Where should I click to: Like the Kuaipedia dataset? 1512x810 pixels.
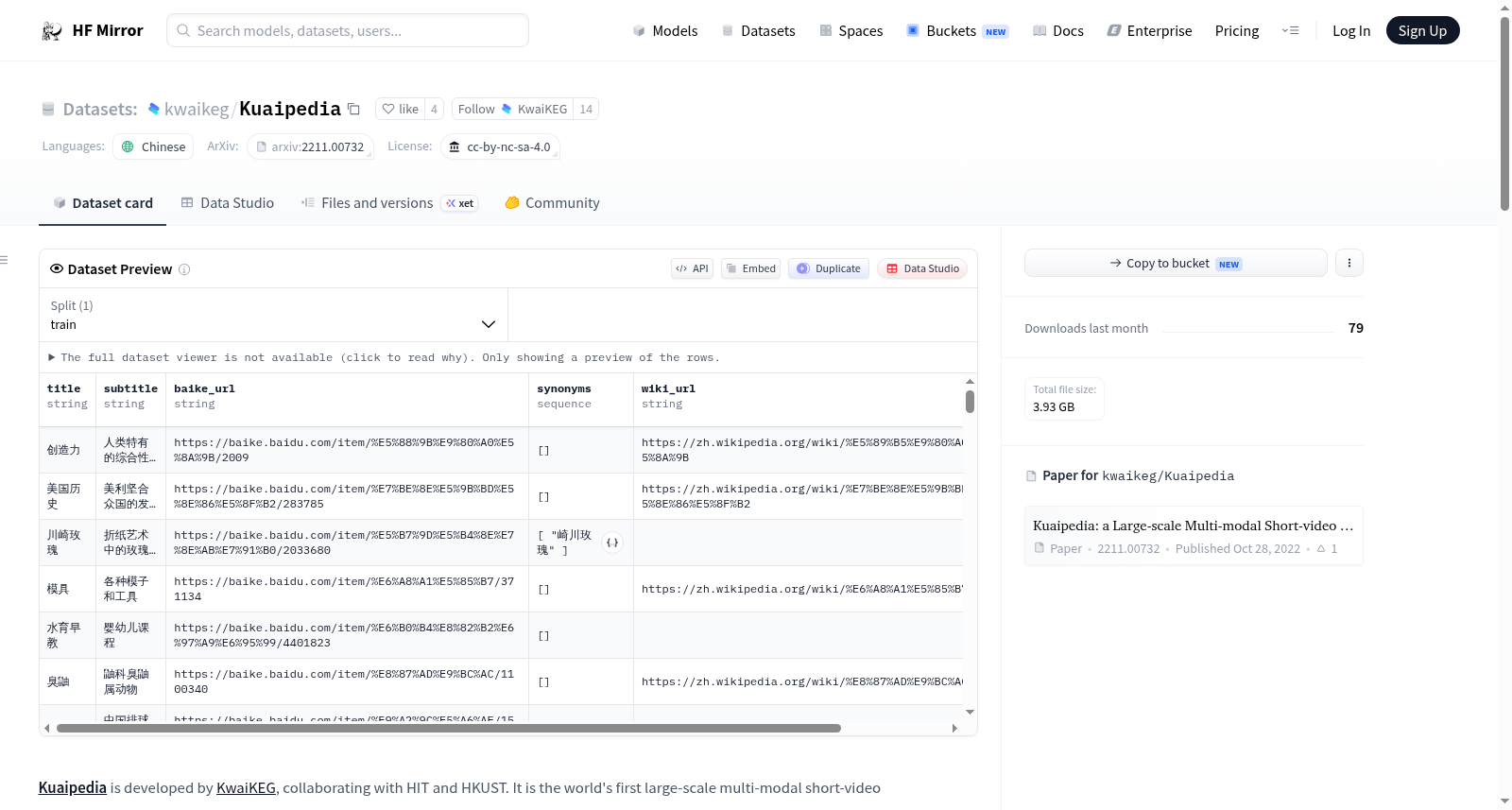tap(400, 110)
